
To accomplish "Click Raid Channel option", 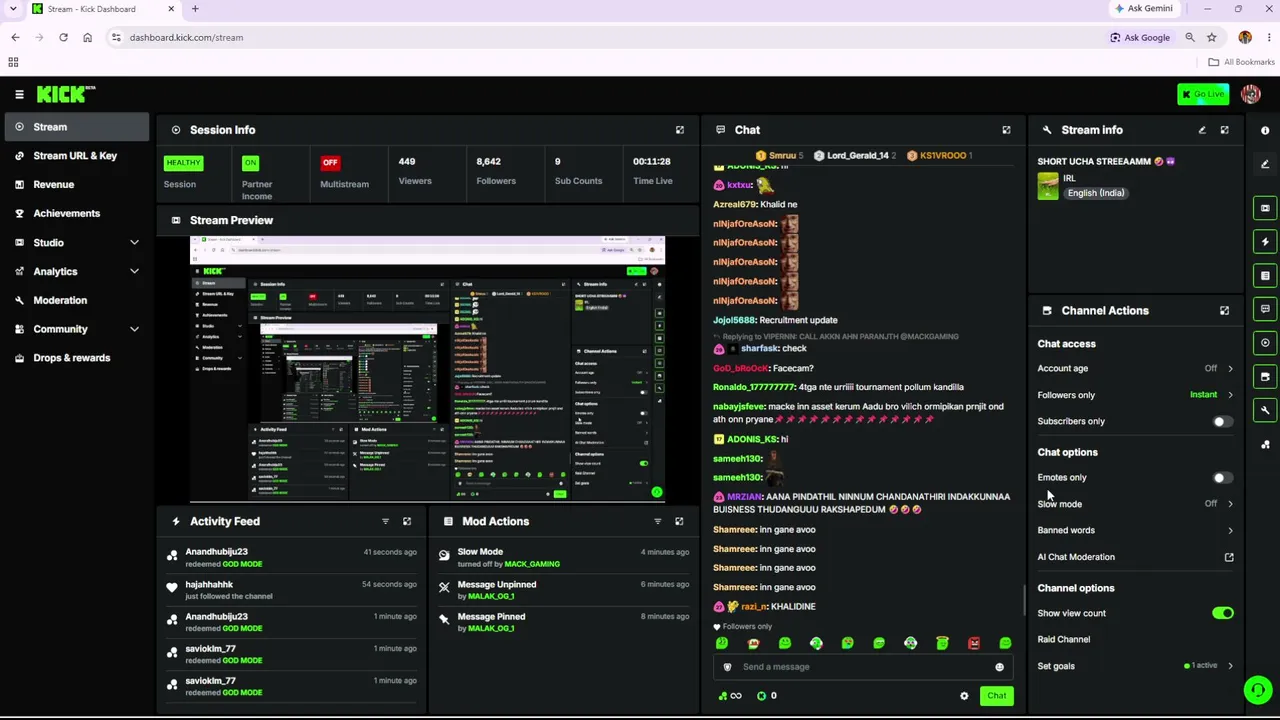I will (1064, 640).
